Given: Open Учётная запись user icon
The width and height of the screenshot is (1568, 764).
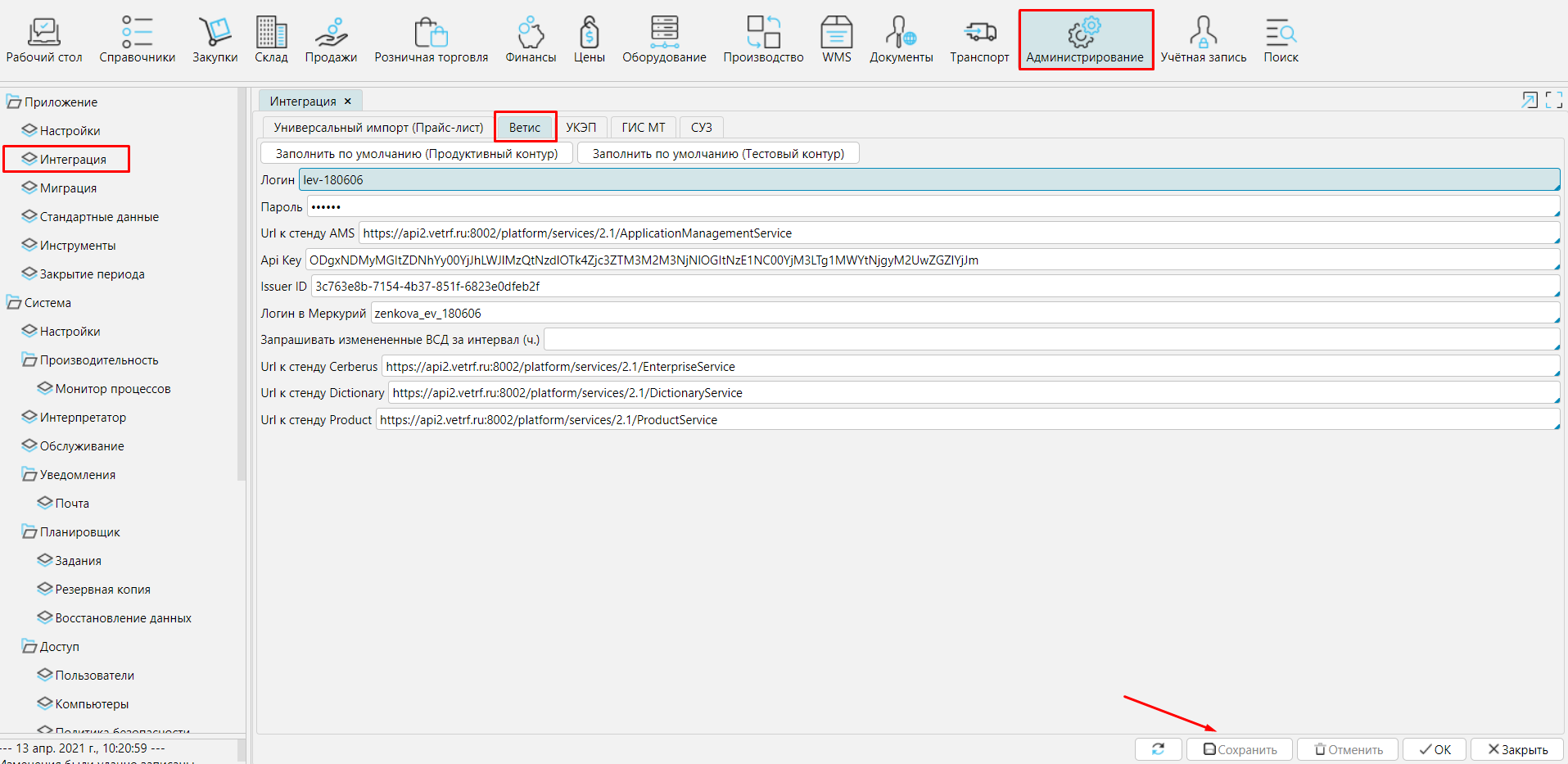Looking at the screenshot, I should pos(1203,33).
